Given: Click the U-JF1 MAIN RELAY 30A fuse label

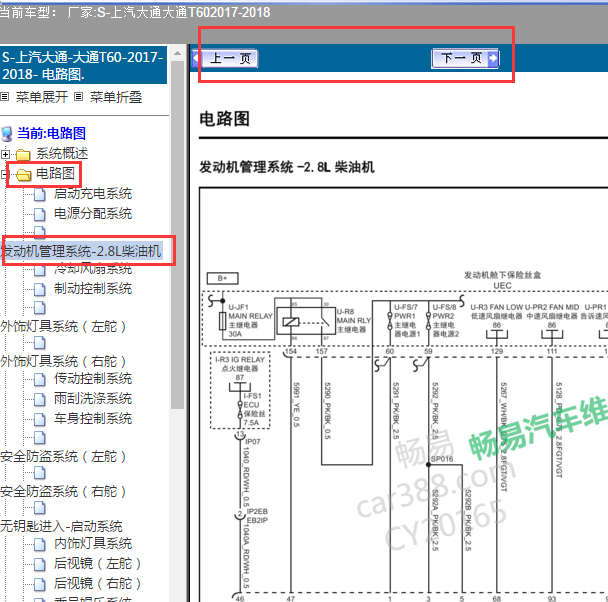Looking at the screenshot, I should point(250,320).
